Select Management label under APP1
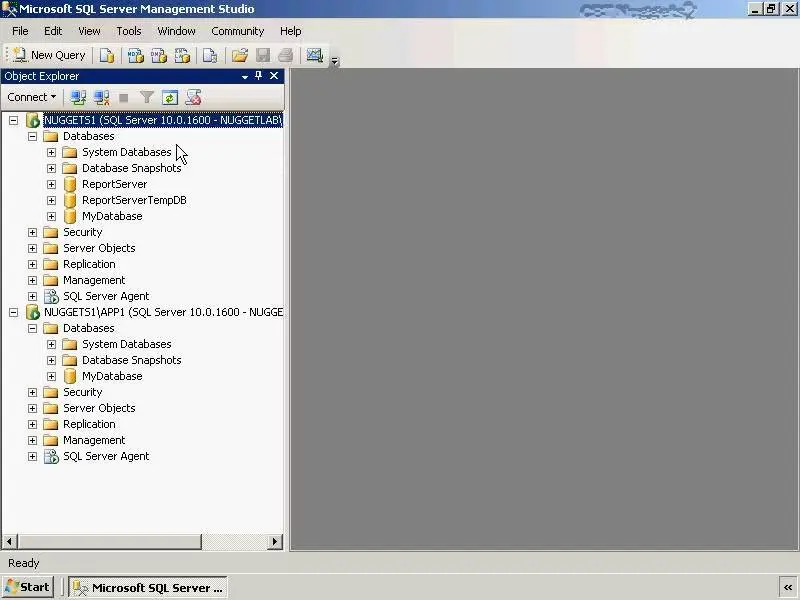 point(94,440)
